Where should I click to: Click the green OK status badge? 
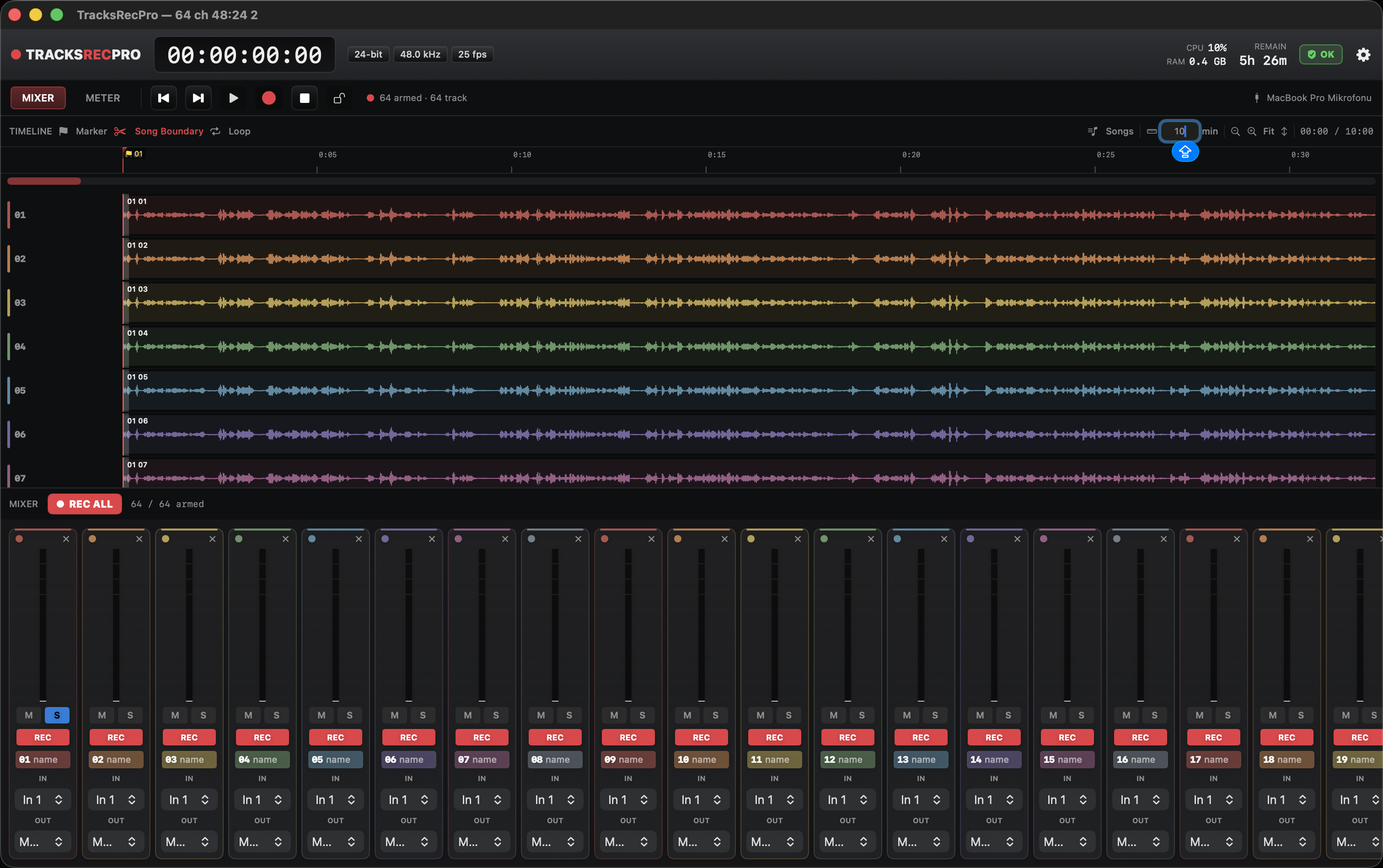(1320, 54)
